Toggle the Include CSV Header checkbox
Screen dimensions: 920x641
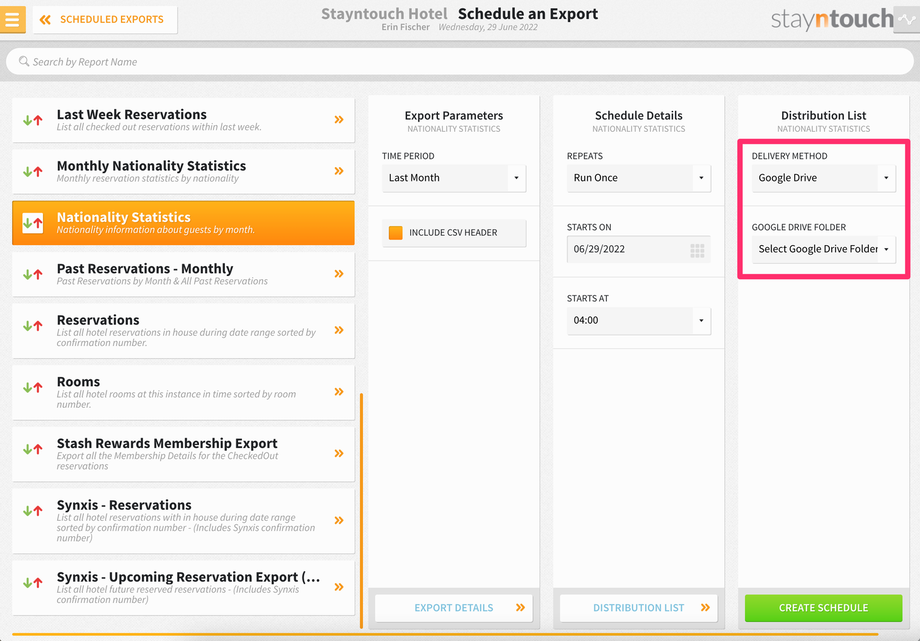click(395, 232)
